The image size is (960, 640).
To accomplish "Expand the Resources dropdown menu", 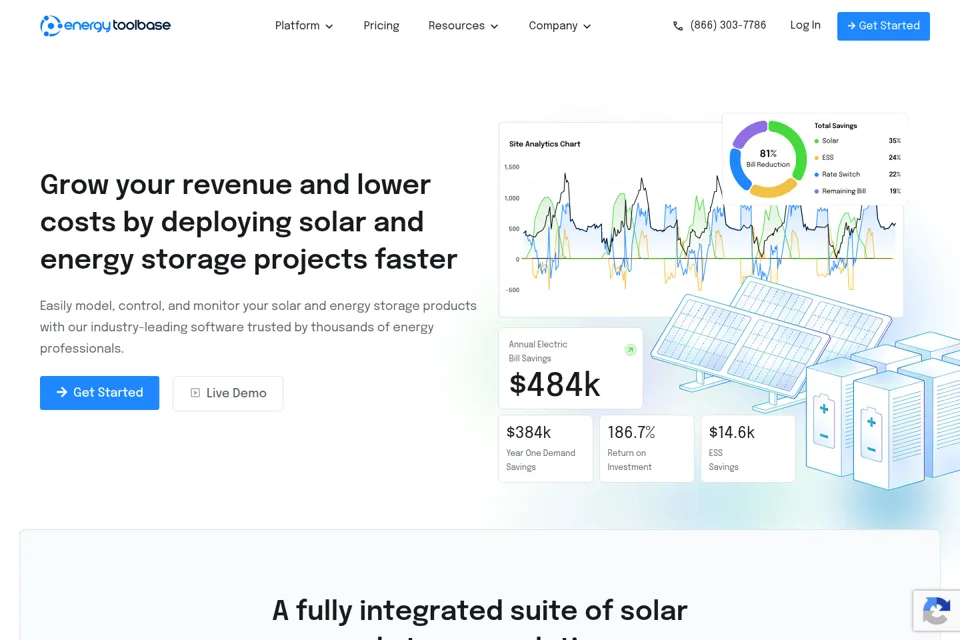I will 463,26.
